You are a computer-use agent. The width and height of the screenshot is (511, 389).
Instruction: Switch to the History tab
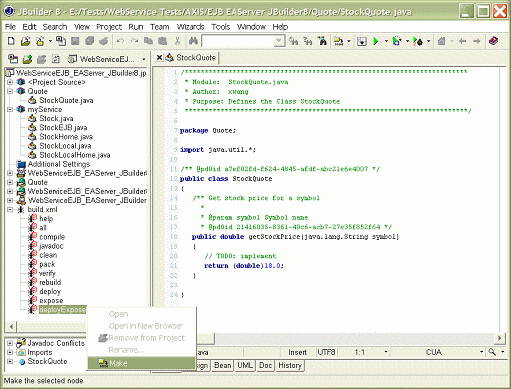[290, 365]
